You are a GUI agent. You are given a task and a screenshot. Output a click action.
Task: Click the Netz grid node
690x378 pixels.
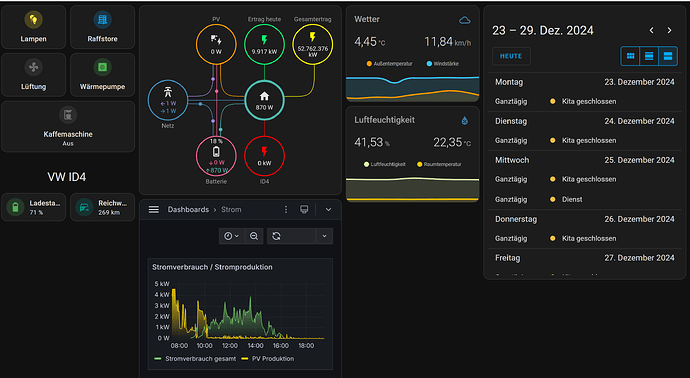click(168, 100)
